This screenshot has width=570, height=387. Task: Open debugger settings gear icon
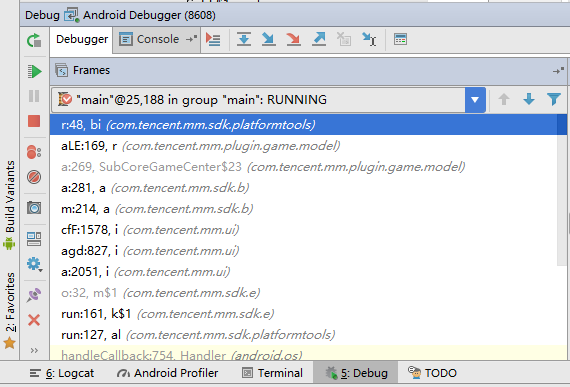point(34,264)
